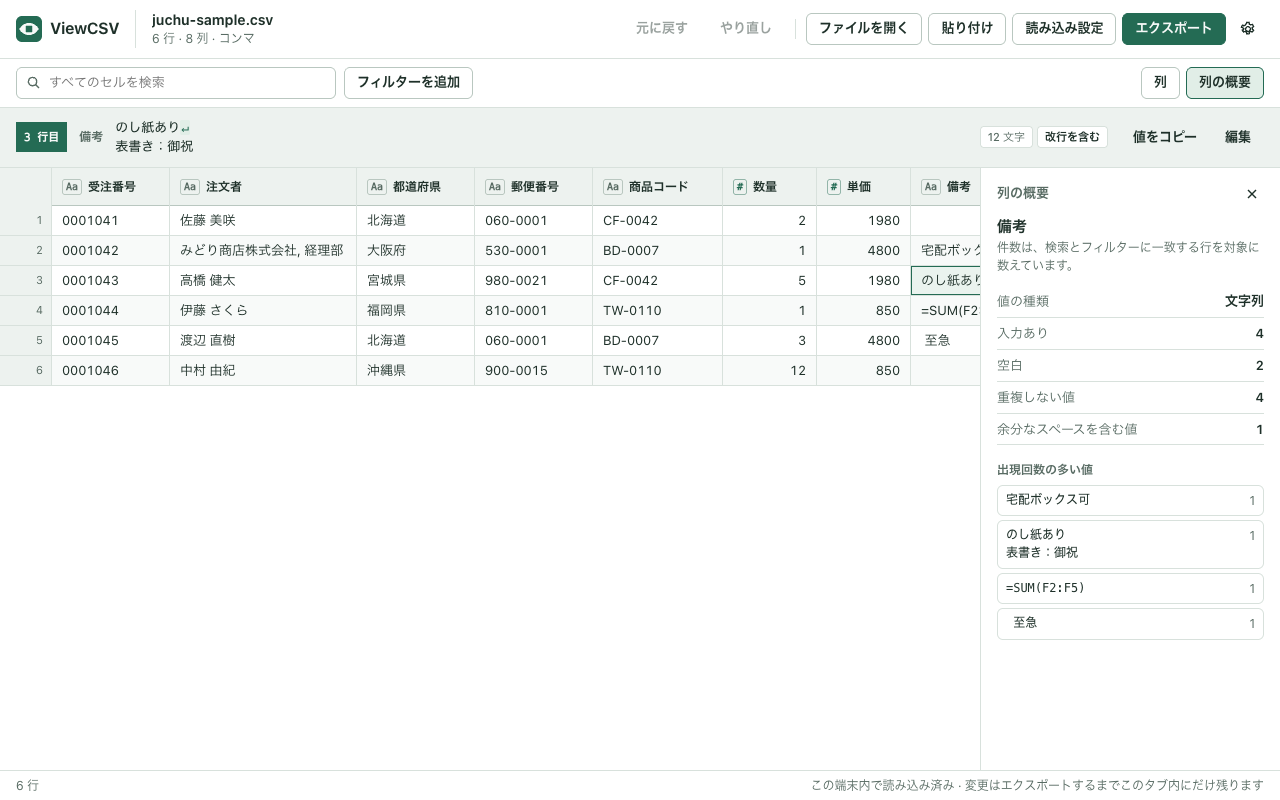This screenshot has width=1280, height=800.
Task: Click 宅配ボックス可 in the frequent values list
Action: click(x=1130, y=500)
